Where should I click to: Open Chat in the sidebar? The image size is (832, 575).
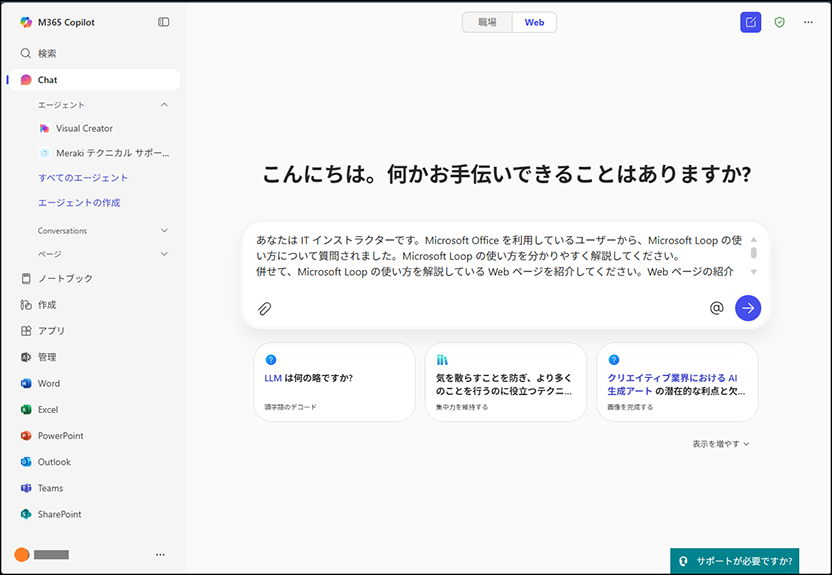[x=94, y=80]
